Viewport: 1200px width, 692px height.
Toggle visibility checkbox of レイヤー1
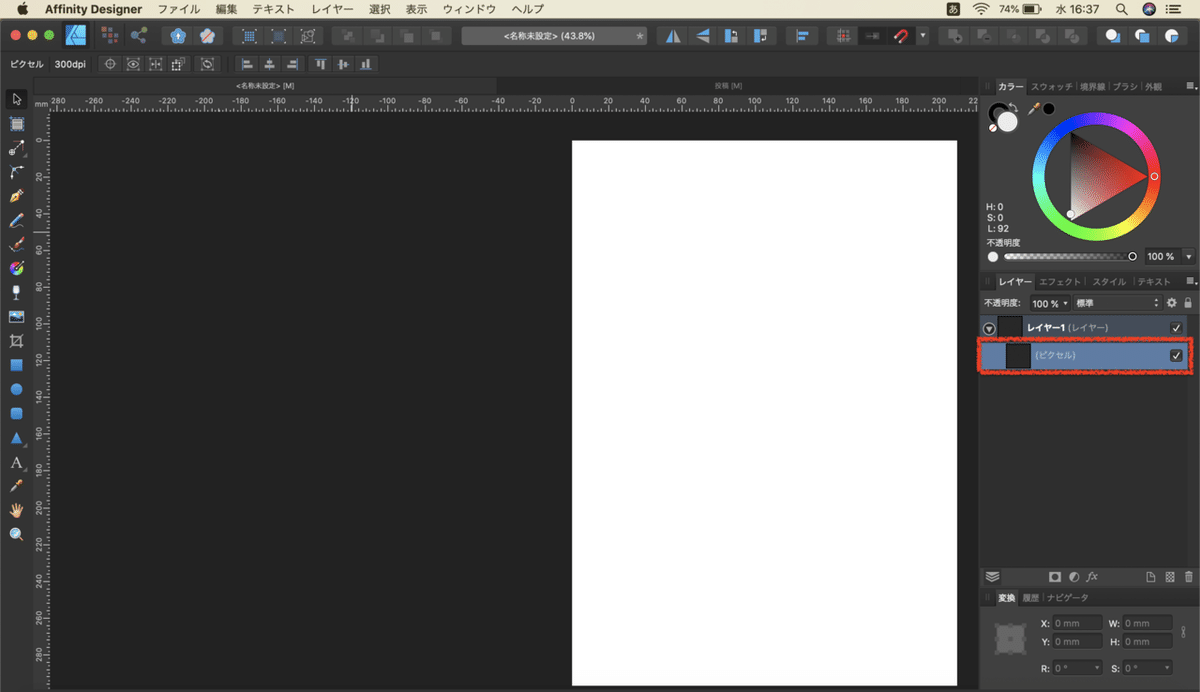tap(1176, 328)
